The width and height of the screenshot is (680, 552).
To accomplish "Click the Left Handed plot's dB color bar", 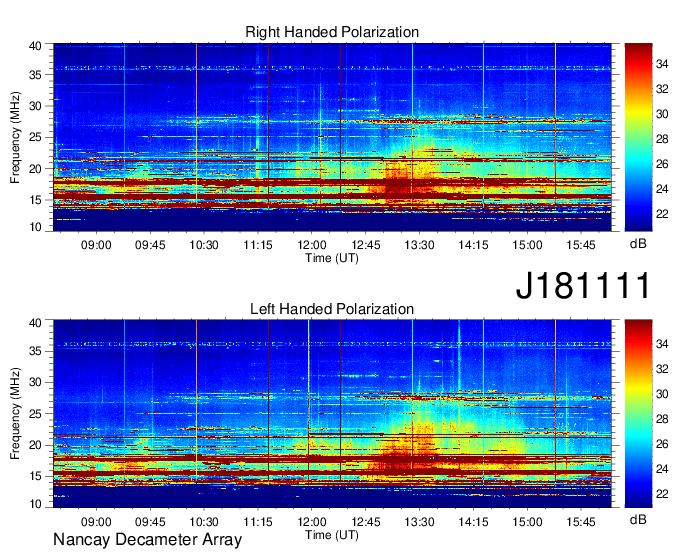I will tap(638, 414).
